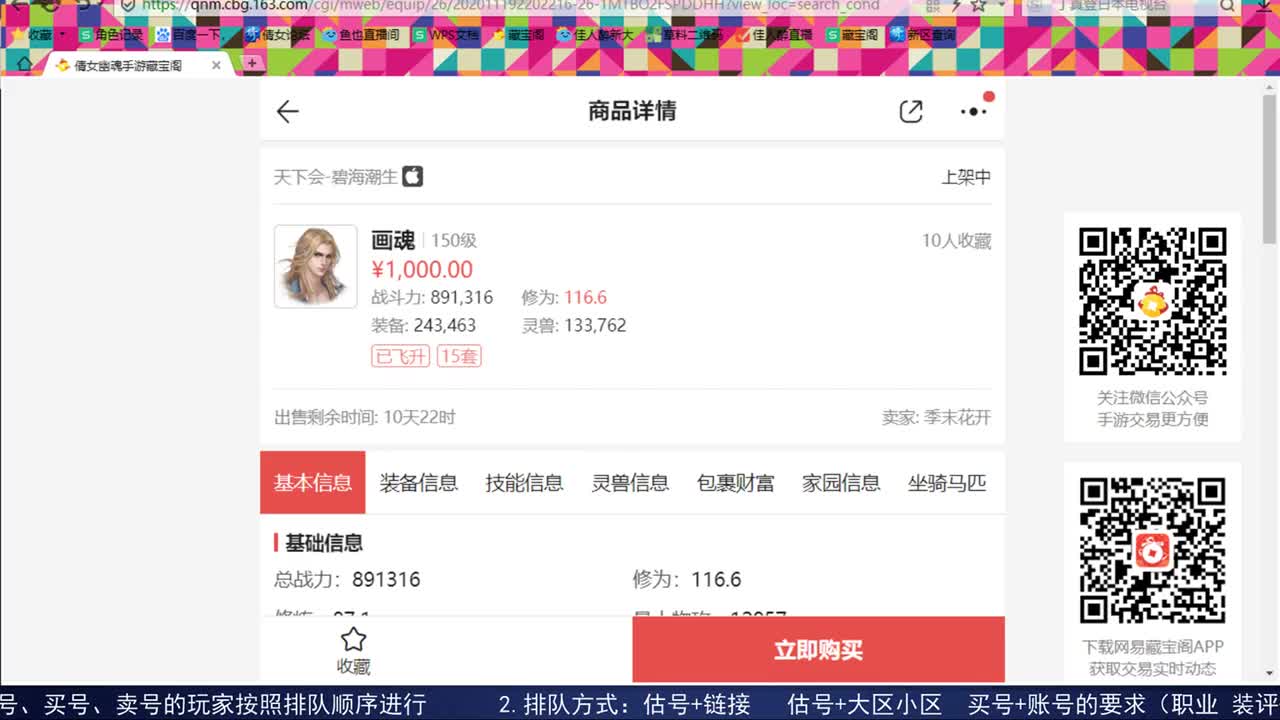1280x720 pixels.
Task: Open the three-dot more menu
Action: click(974, 111)
